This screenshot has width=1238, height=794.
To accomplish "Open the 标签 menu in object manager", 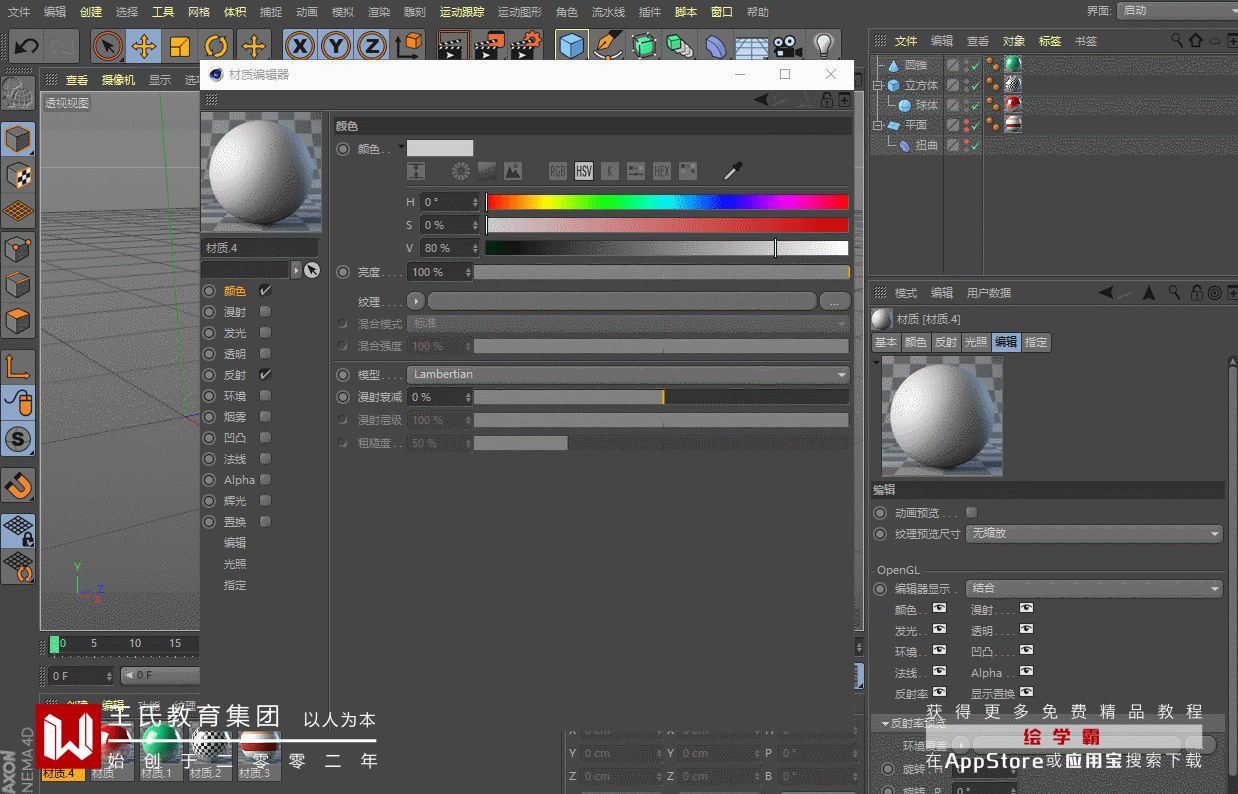I will [1050, 41].
